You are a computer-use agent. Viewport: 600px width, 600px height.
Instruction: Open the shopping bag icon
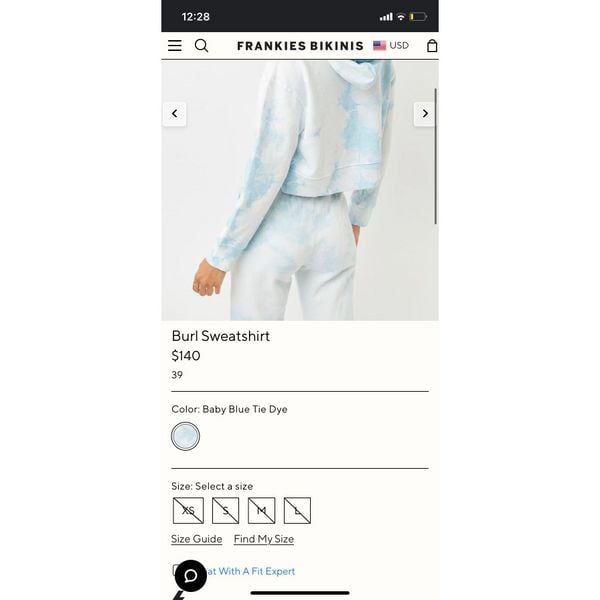(x=432, y=46)
